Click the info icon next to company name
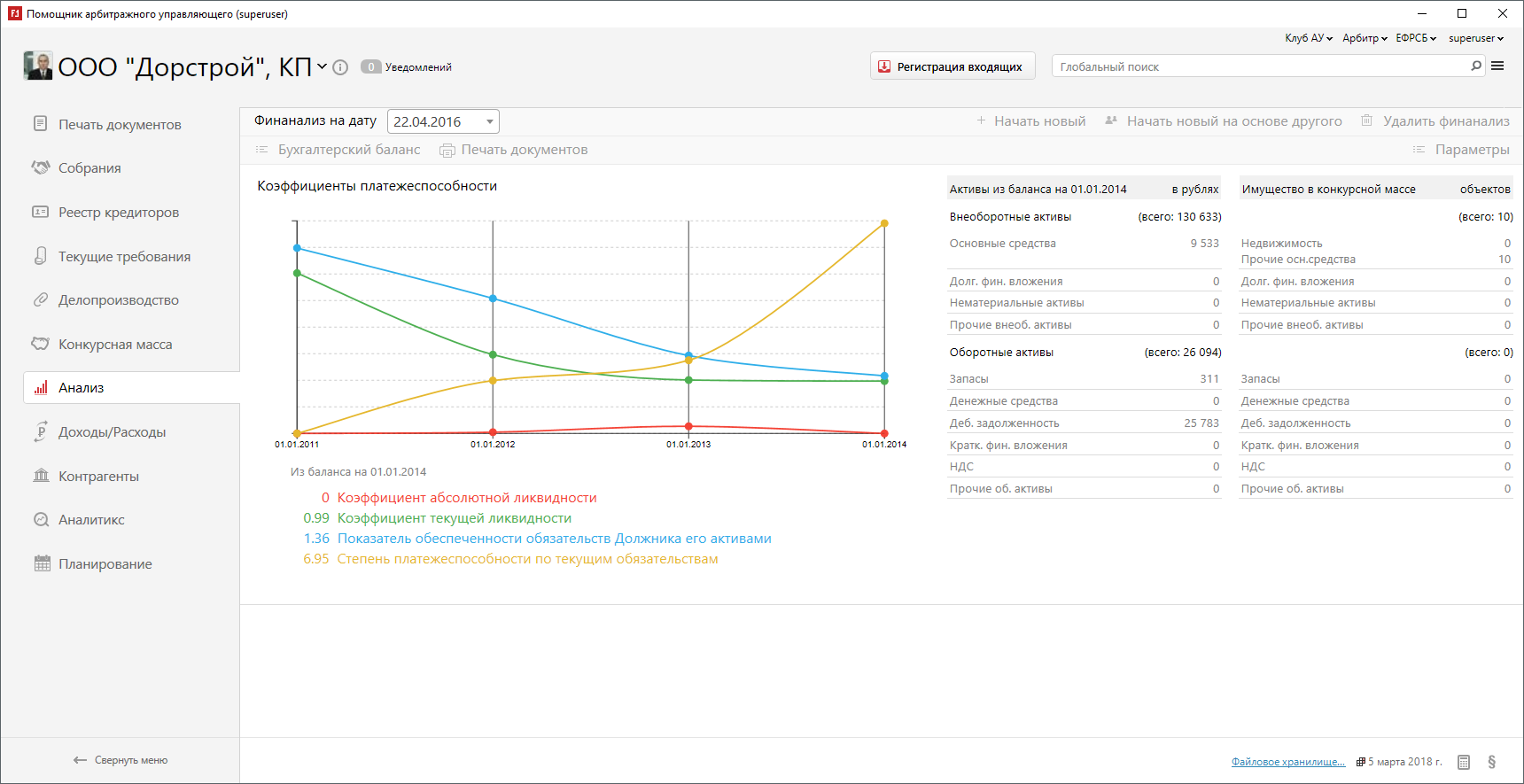1524x784 pixels. pos(340,67)
